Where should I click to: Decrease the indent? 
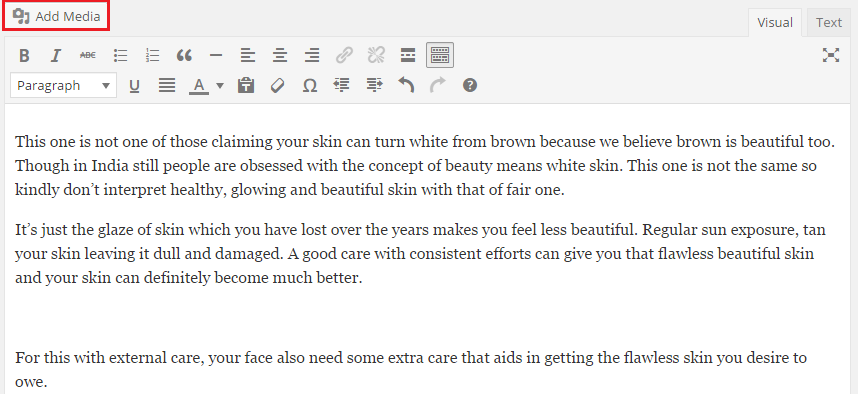(x=341, y=85)
